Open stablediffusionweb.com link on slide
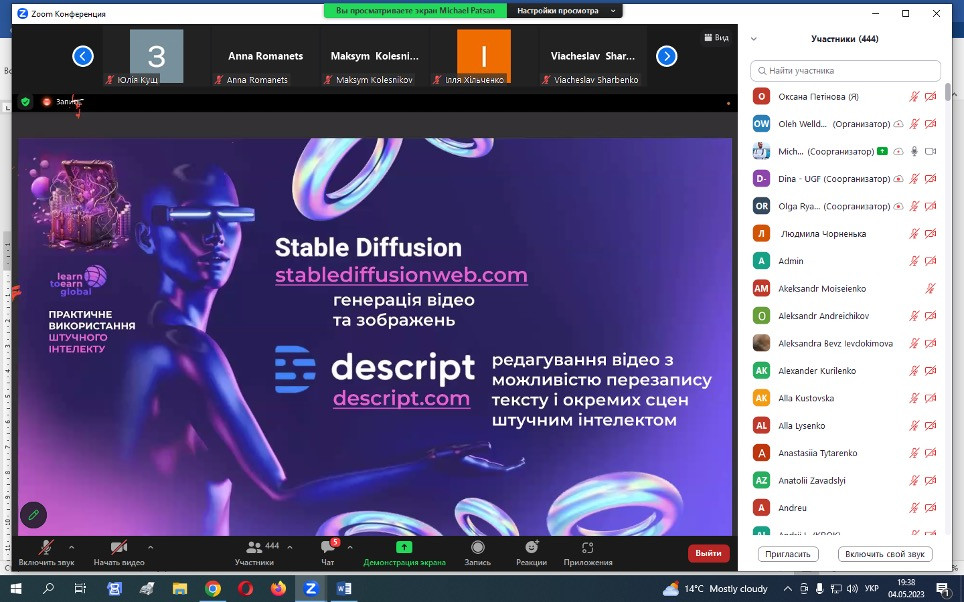This screenshot has width=964, height=602. pyautogui.click(x=401, y=275)
